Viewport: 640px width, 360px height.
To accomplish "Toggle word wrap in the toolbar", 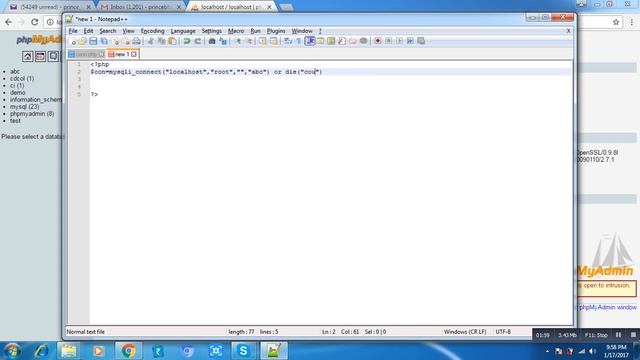I will tap(288, 41).
